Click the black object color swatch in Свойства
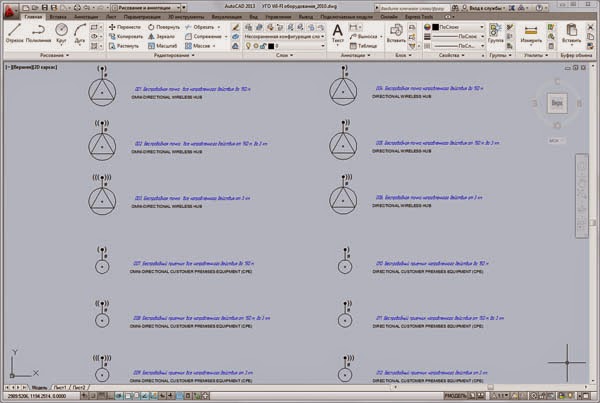 (435, 27)
